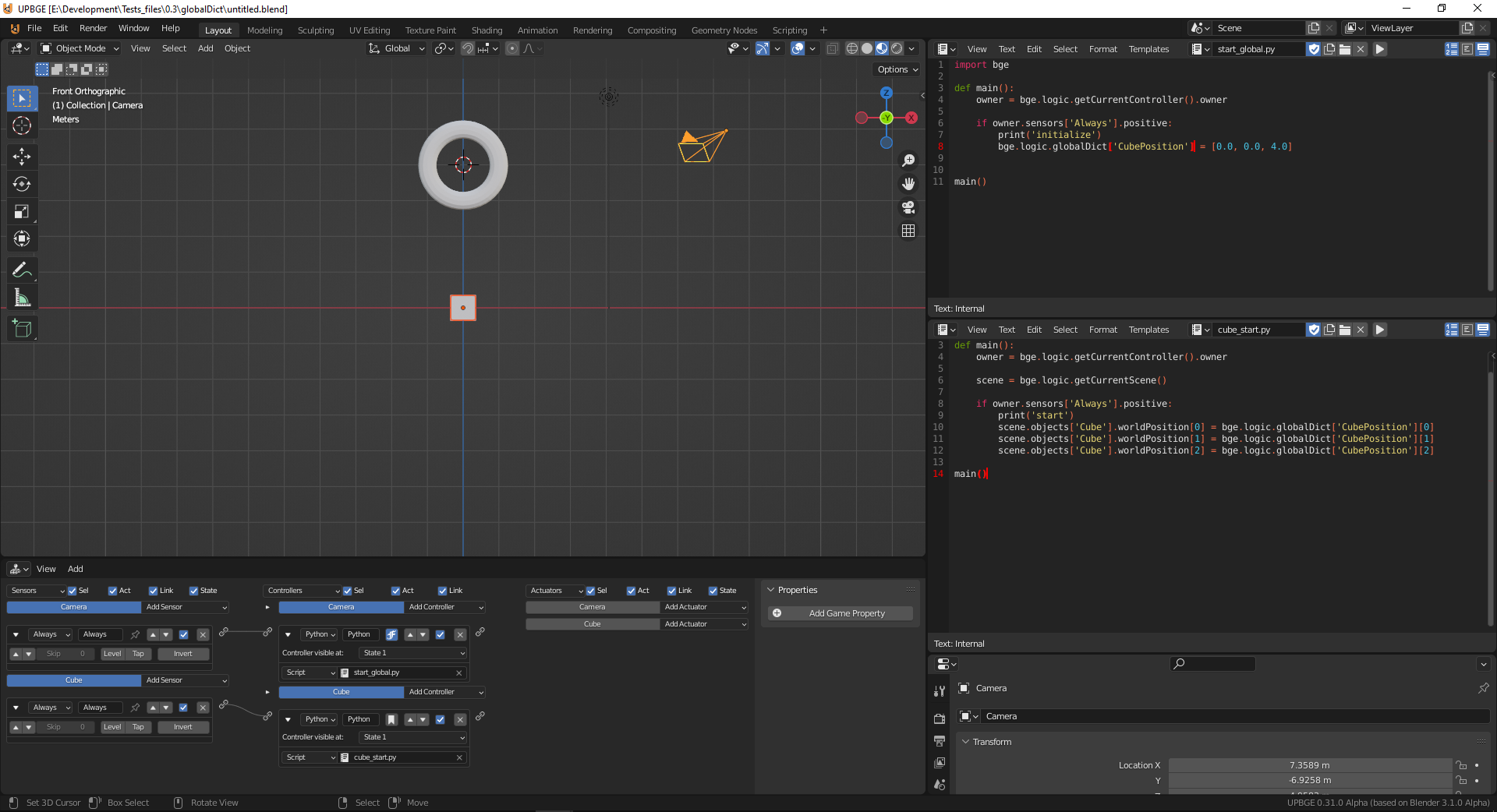Select the Measure tool
The height and width of the screenshot is (812, 1497).
22,297
